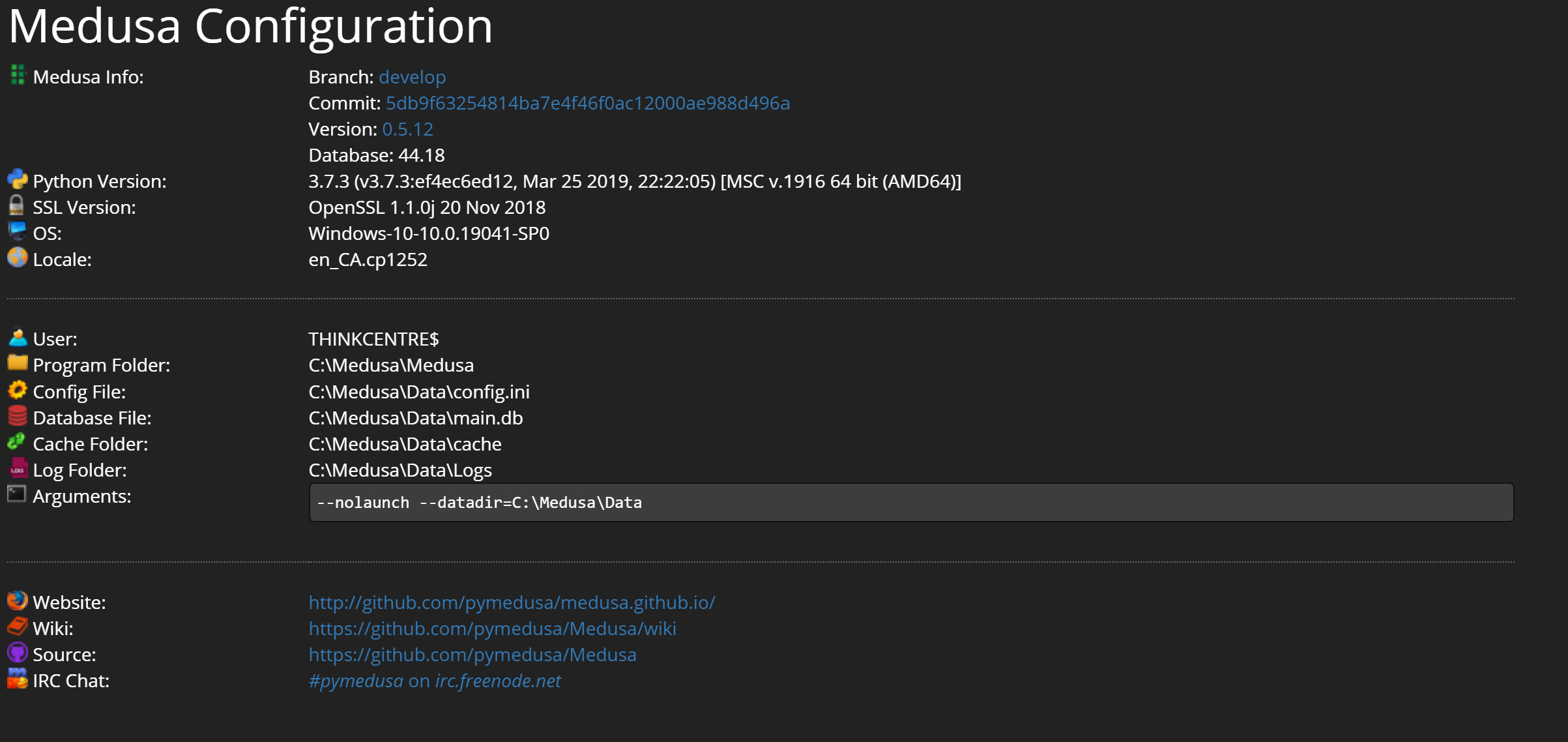Click inside the Arguments input field
Viewport: 1568px width, 742px height.
782,502
